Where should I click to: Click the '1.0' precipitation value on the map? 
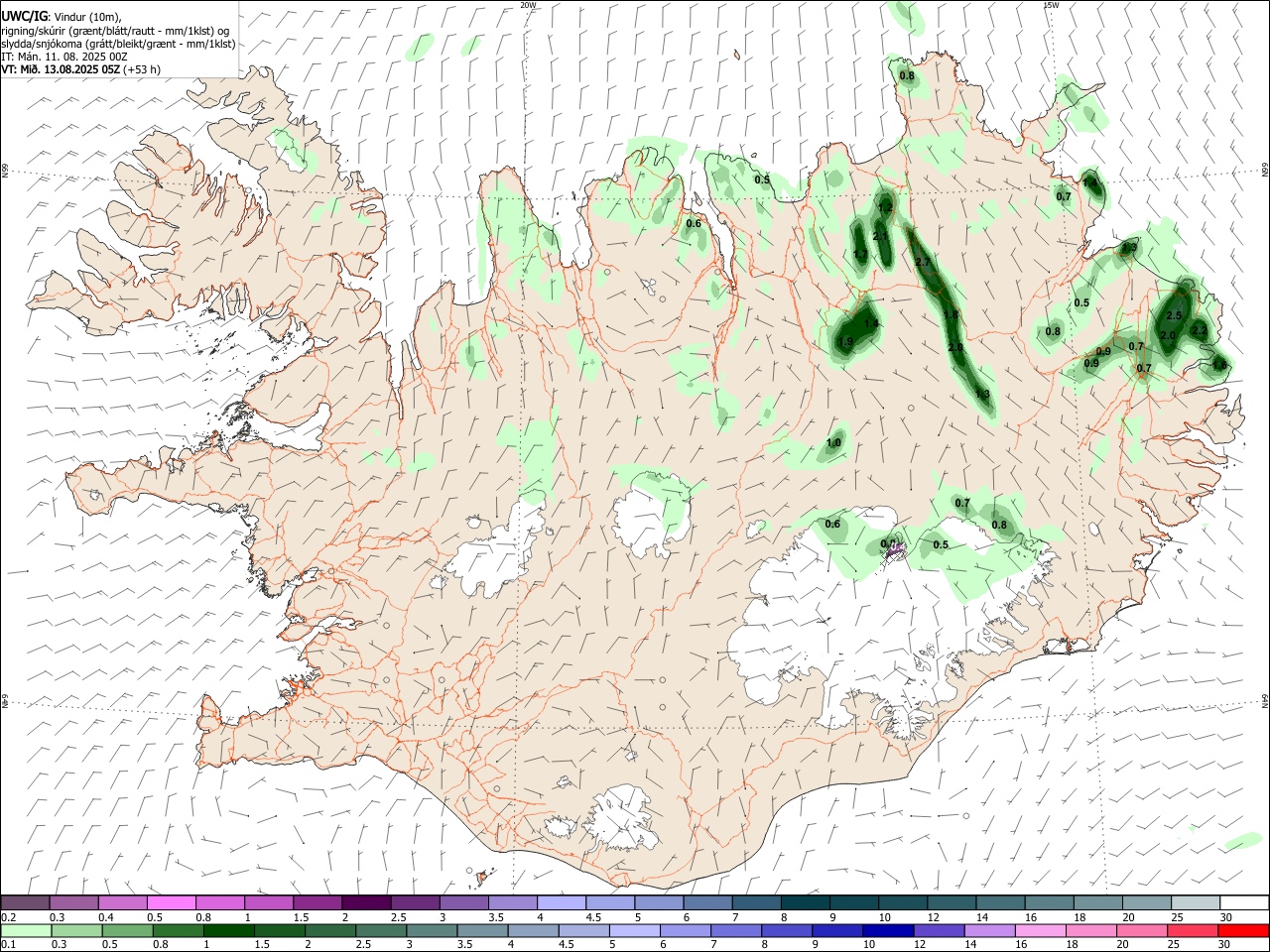pyautogui.click(x=834, y=443)
